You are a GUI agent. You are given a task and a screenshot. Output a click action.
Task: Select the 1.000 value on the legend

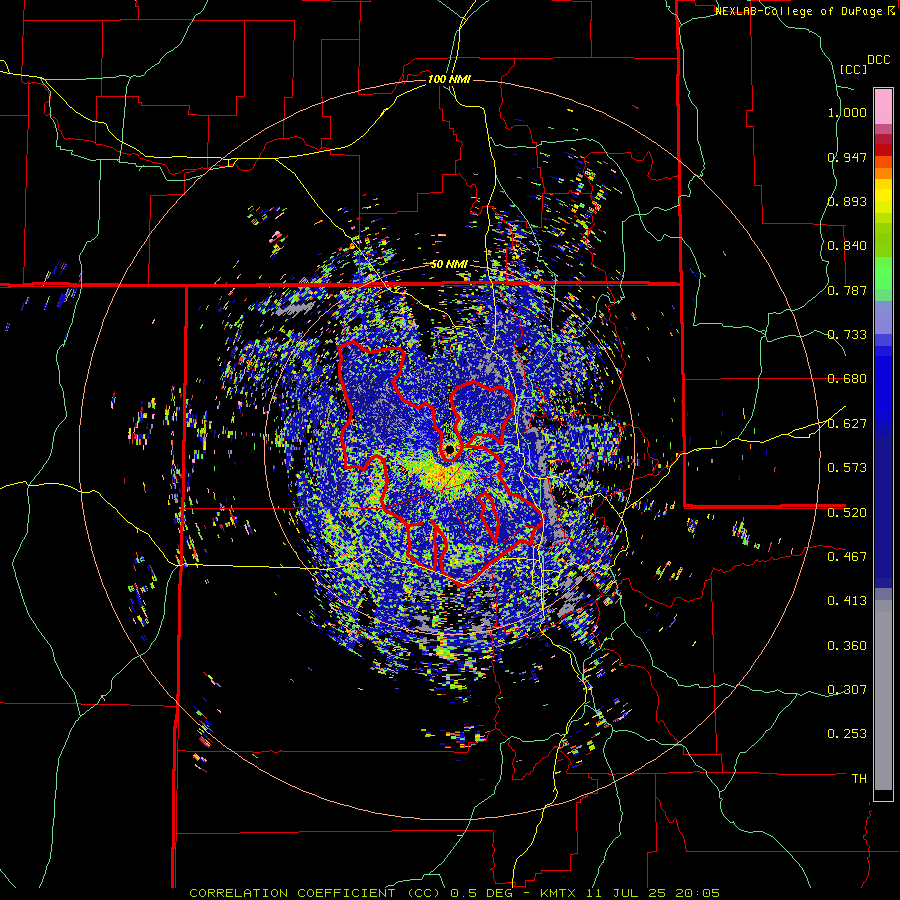coord(847,112)
